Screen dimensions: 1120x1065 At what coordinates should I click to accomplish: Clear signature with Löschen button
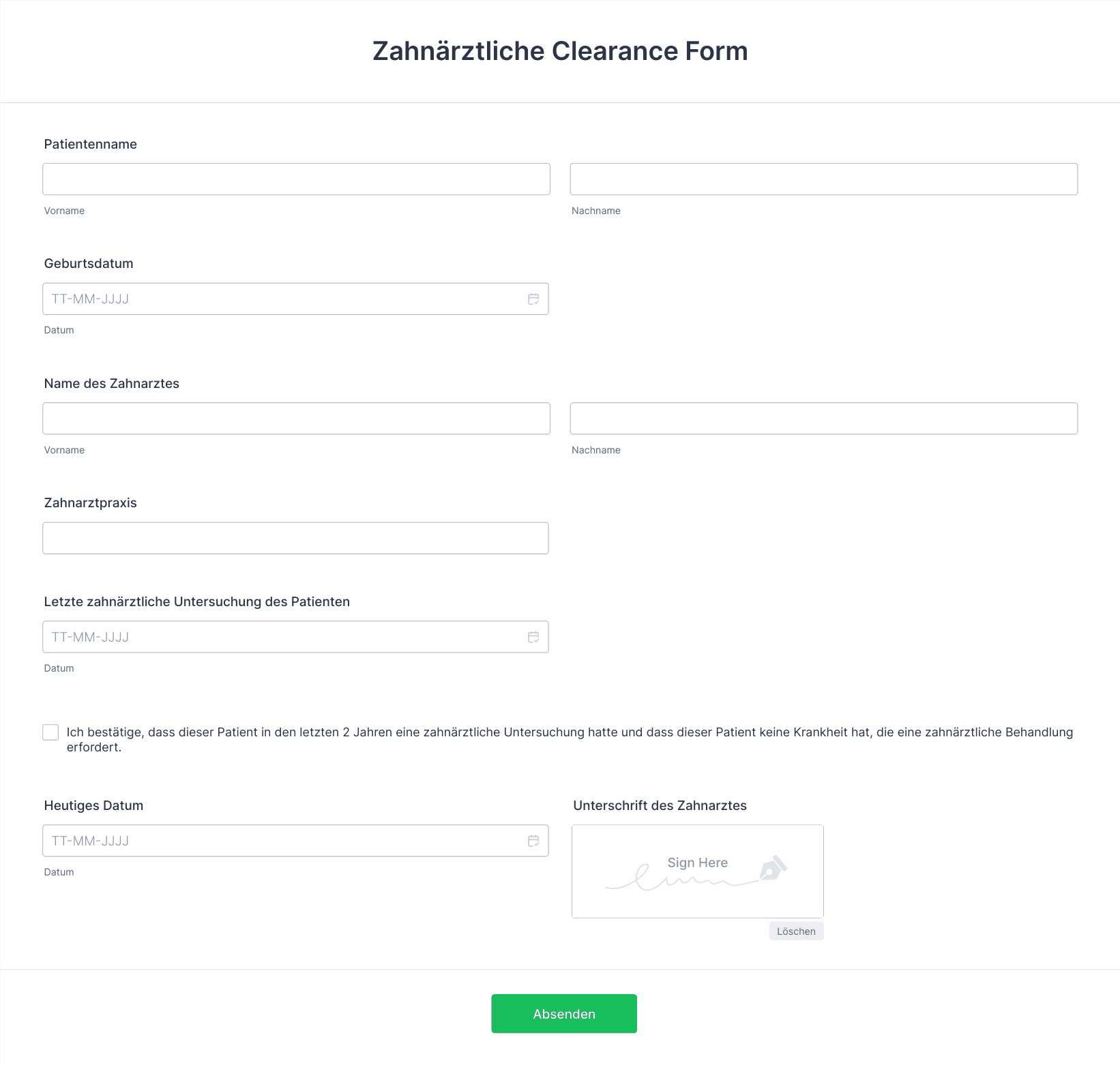796,931
